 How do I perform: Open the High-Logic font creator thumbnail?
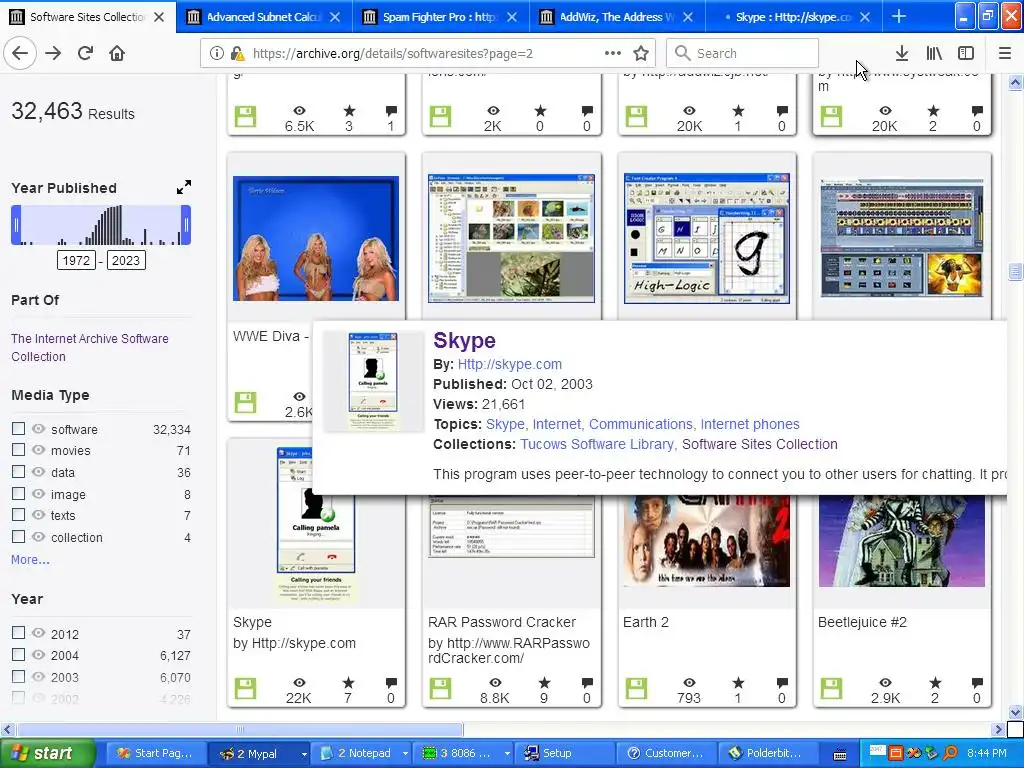click(707, 238)
